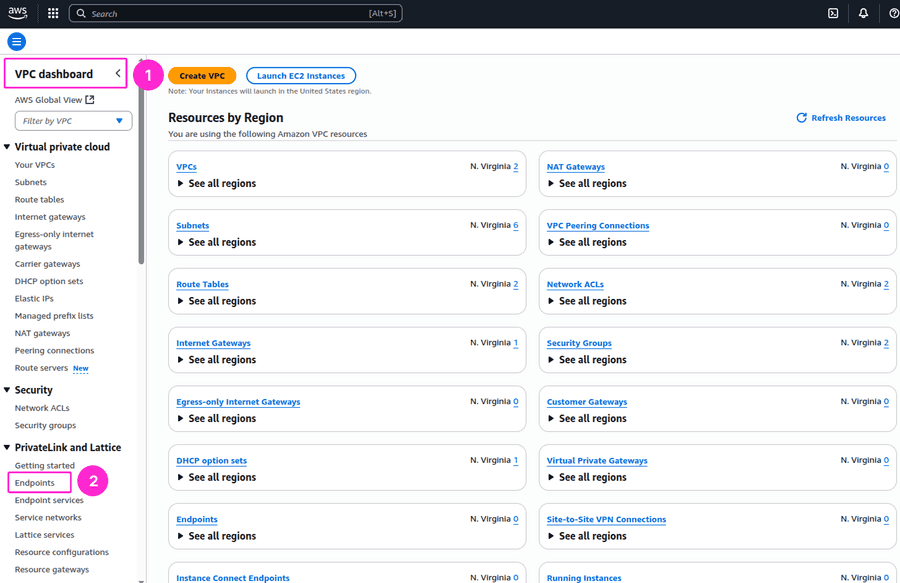The width and height of the screenshot is (900, 583).
Task: Click the Create VPC button
Action: [202, 74]
